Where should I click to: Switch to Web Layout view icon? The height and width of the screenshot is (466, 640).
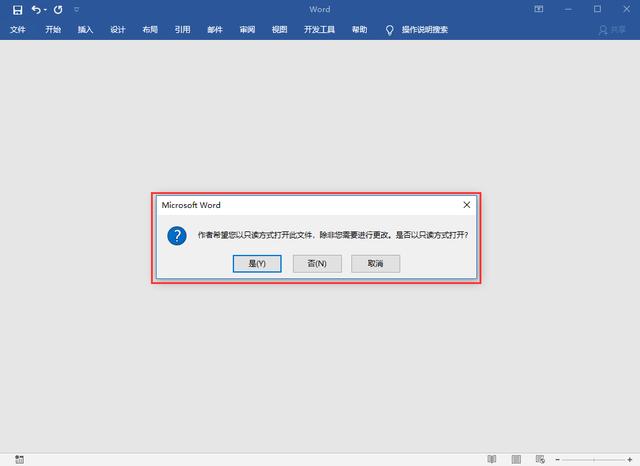[x=540, y=459]
